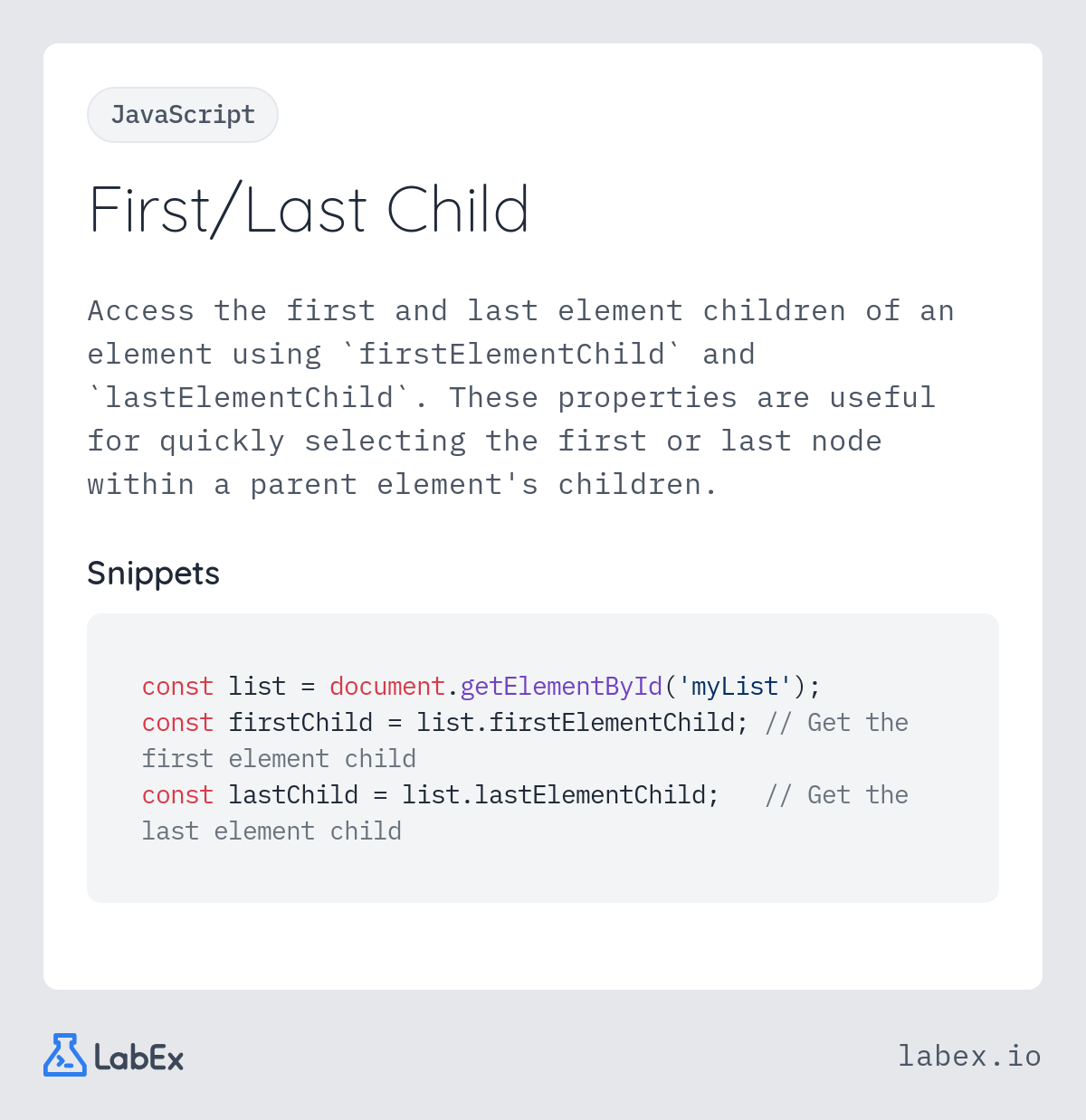Click the Snippets heading

pyautogui.click(x=153, y=574)
